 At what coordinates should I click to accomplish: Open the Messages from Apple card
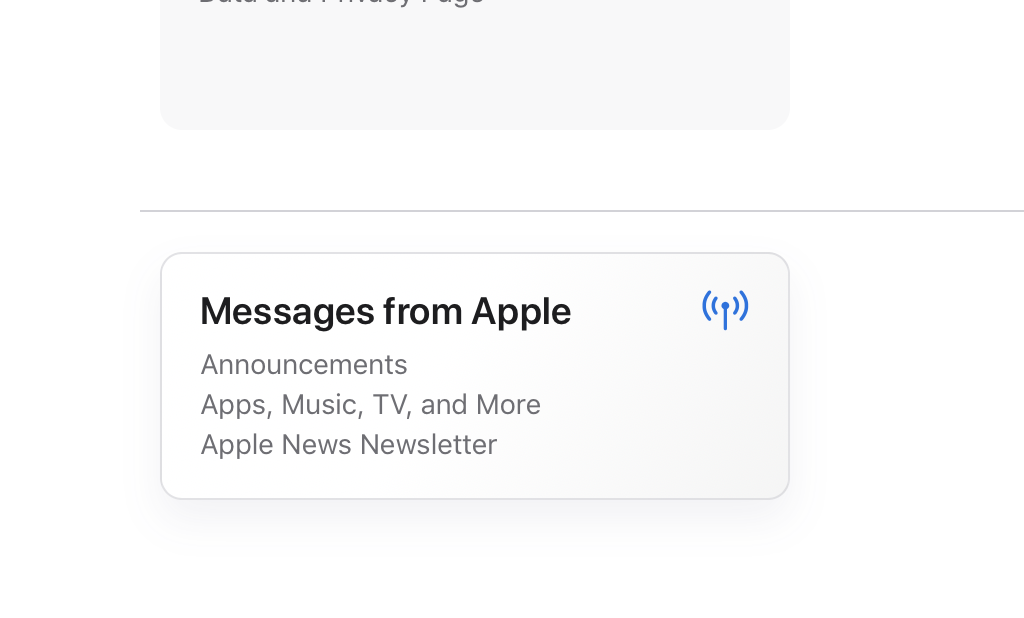point(475,376)
